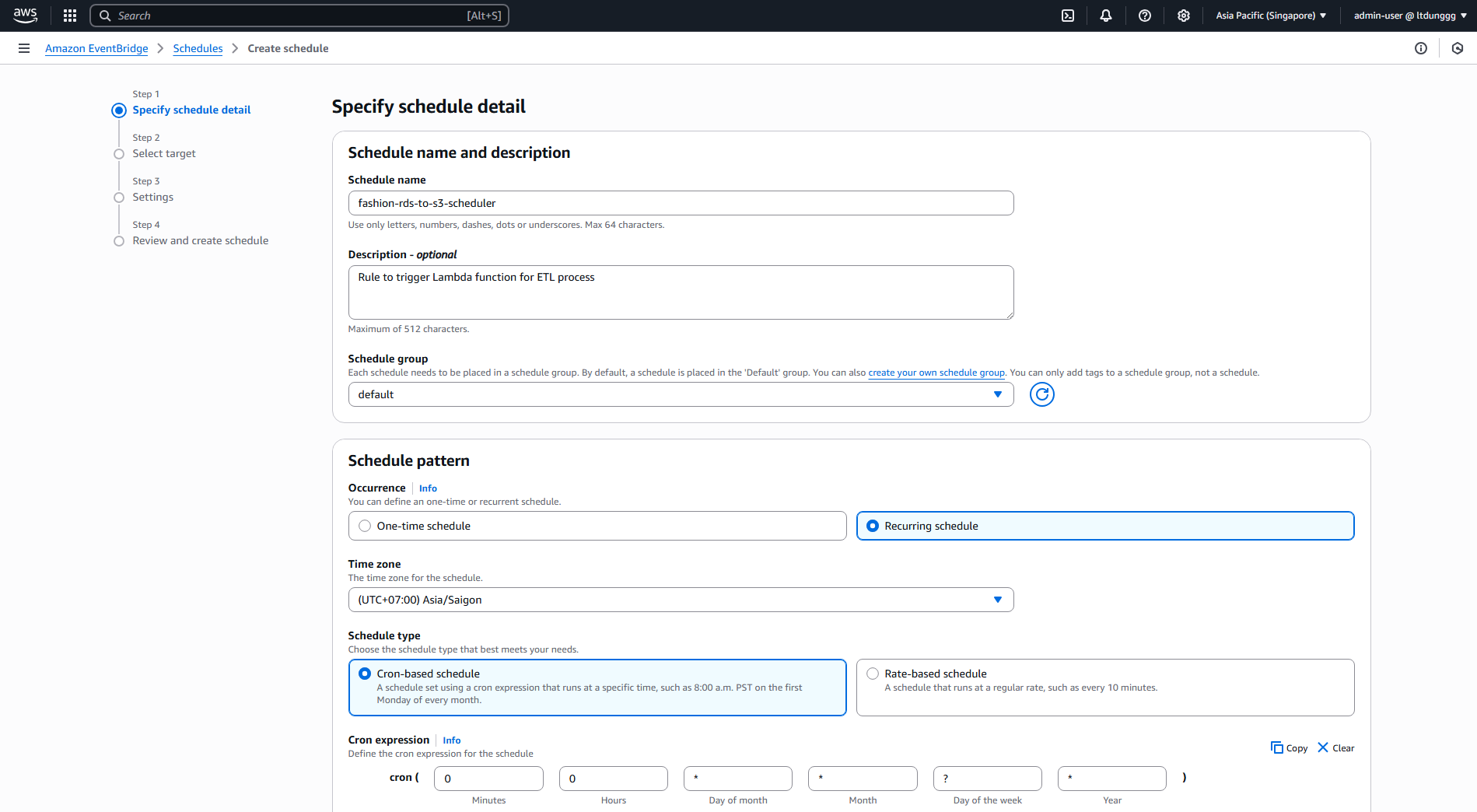
Task: Click the cron Year field
Action: click(x=1112, y=779)
